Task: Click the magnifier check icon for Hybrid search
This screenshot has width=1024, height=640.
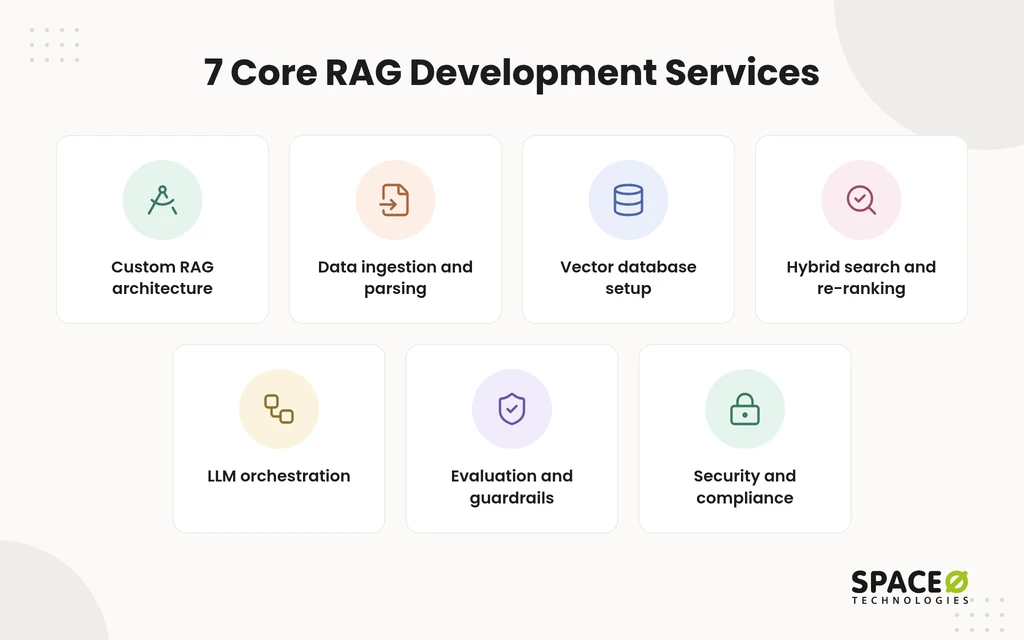Action: click(861, 200)
